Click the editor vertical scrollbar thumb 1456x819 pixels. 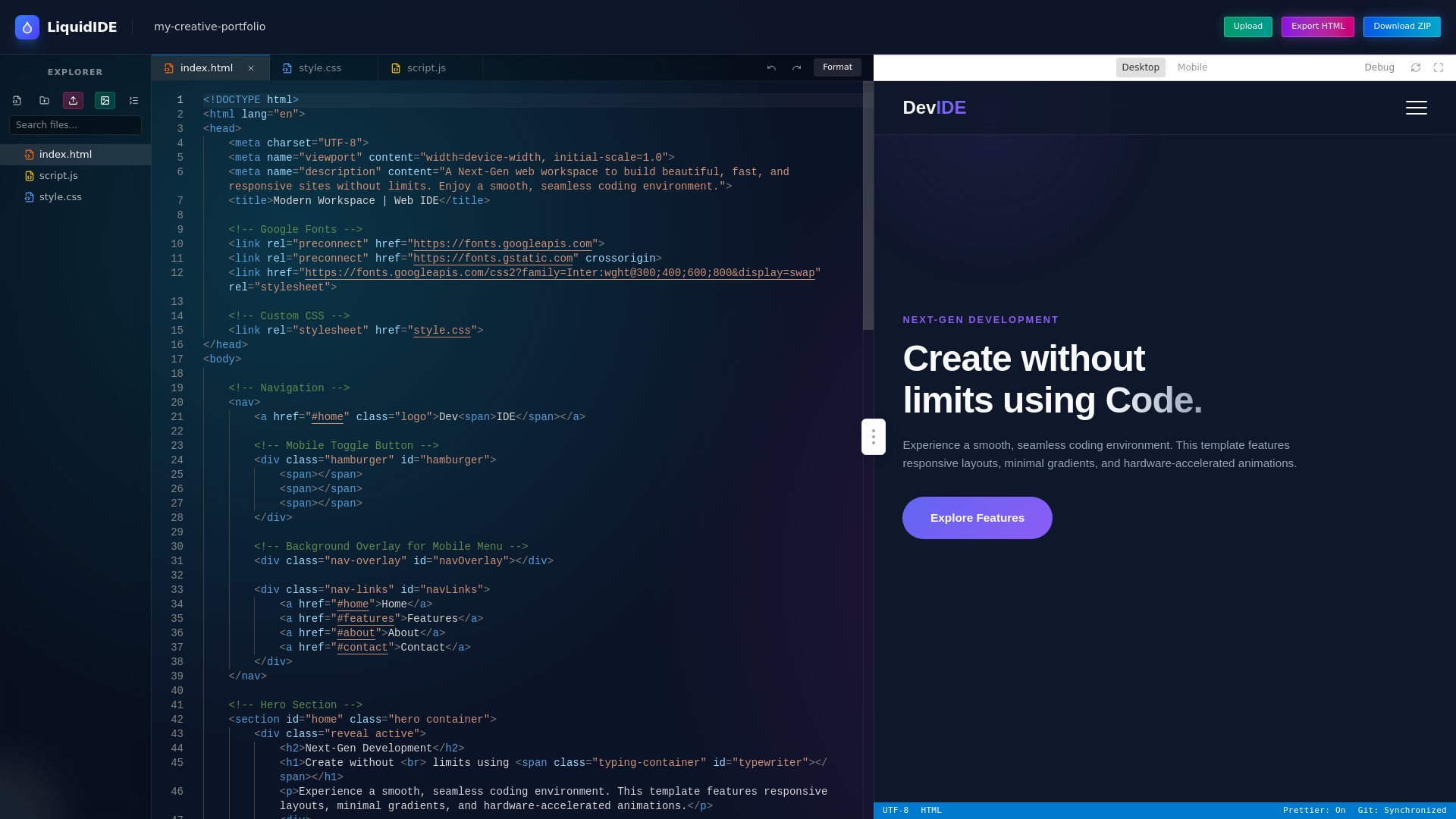click(868, 206)
